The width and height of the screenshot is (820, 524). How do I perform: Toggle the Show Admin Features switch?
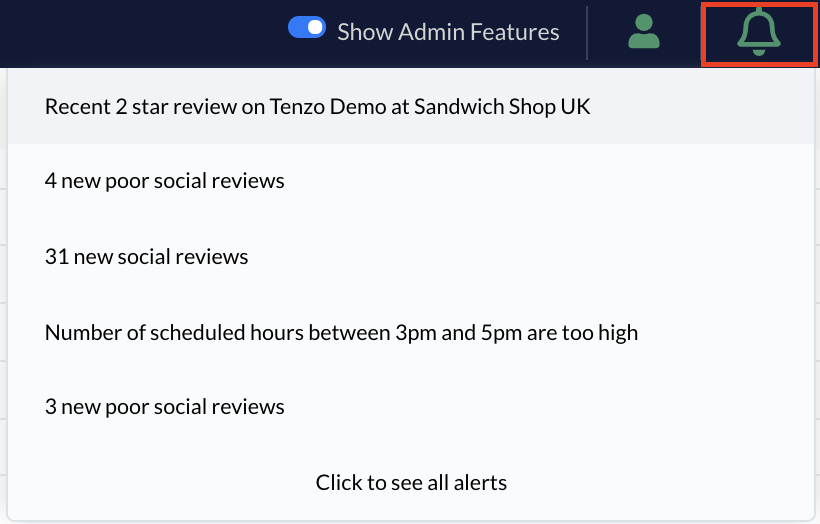[307, 27]
